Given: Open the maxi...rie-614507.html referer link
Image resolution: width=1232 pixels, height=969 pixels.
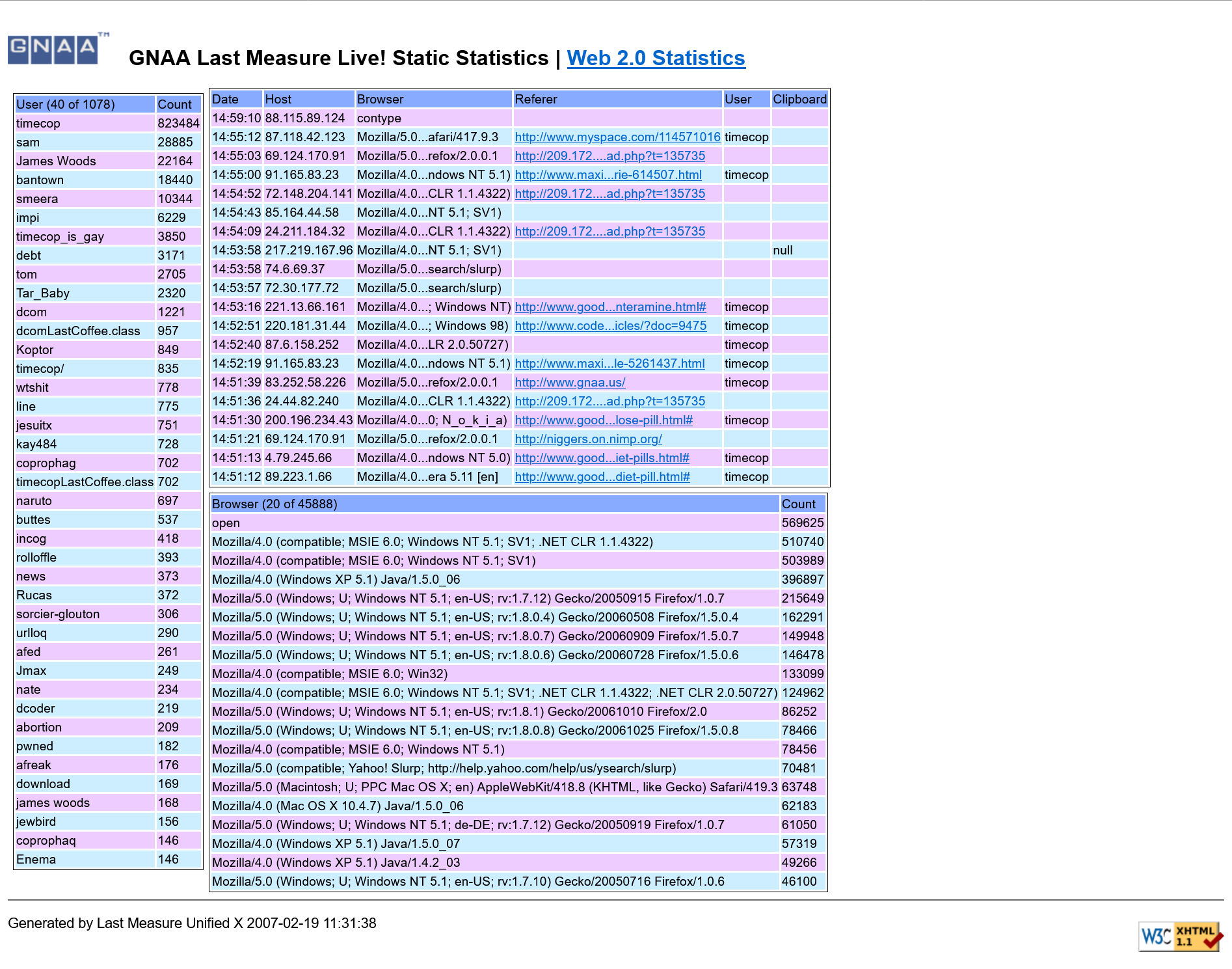Looking at the screenshot, I should pyautogui.click(x=608, y=174).
